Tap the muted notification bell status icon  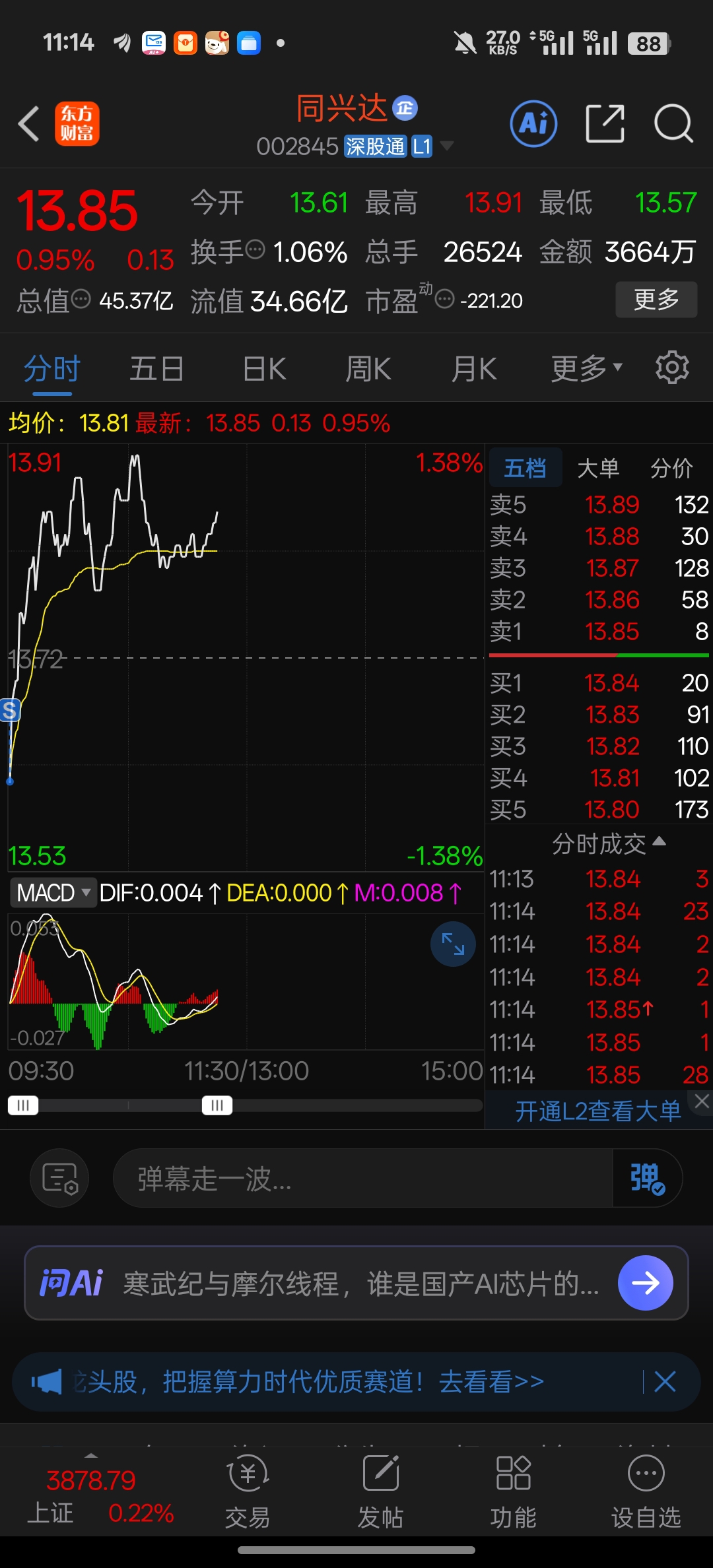465,44
